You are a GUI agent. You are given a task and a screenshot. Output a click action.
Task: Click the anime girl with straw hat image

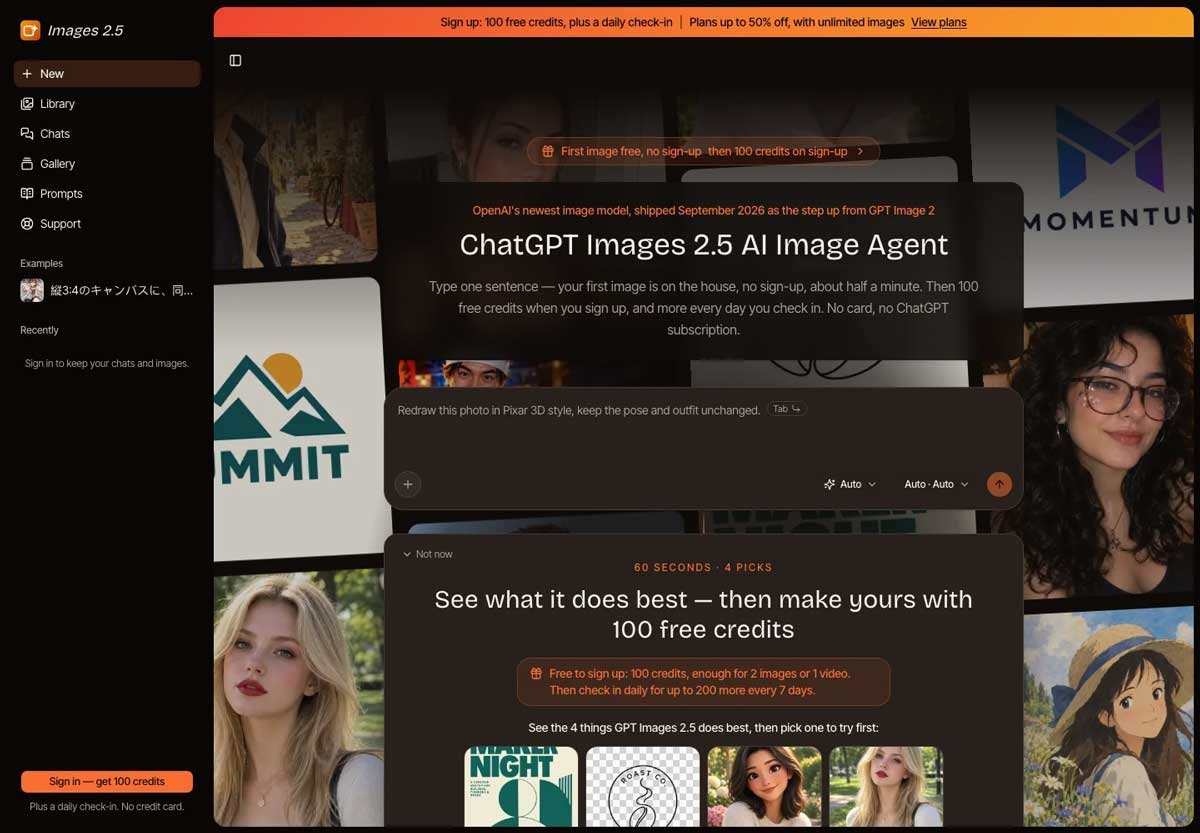pyautogui.click(x=1108, y=716)
